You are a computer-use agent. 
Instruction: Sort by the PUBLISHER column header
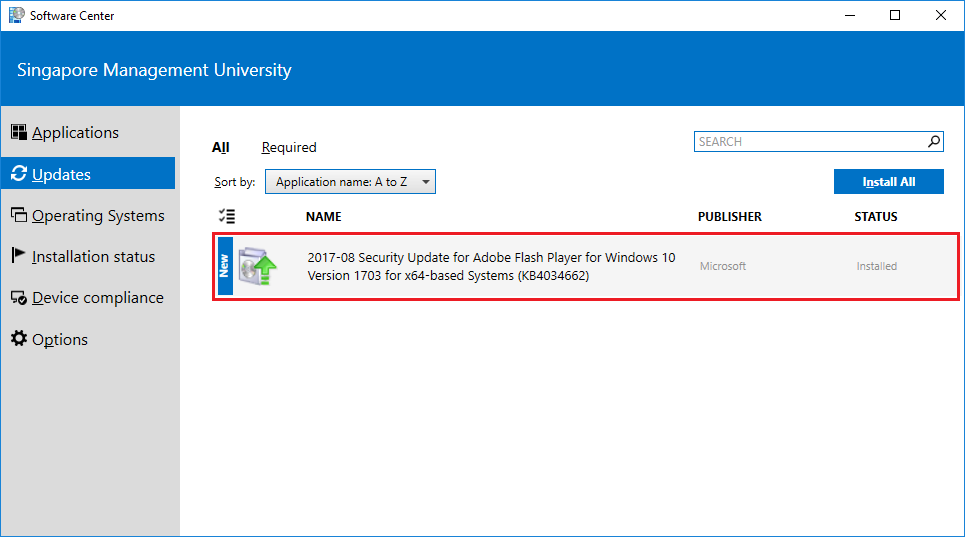[729, 217]
